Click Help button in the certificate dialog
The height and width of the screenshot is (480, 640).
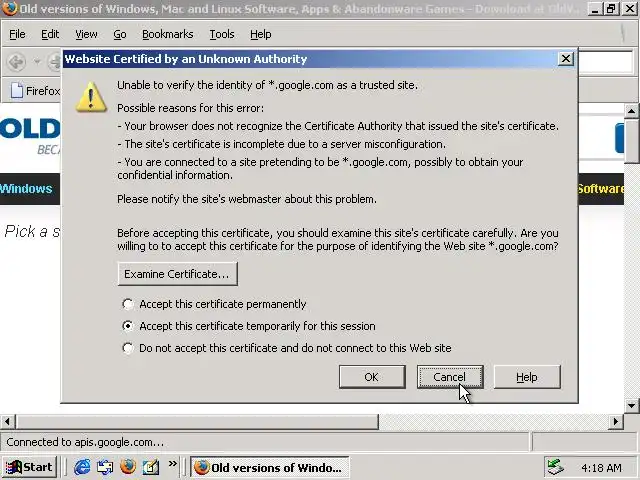[x=527, y=377]
